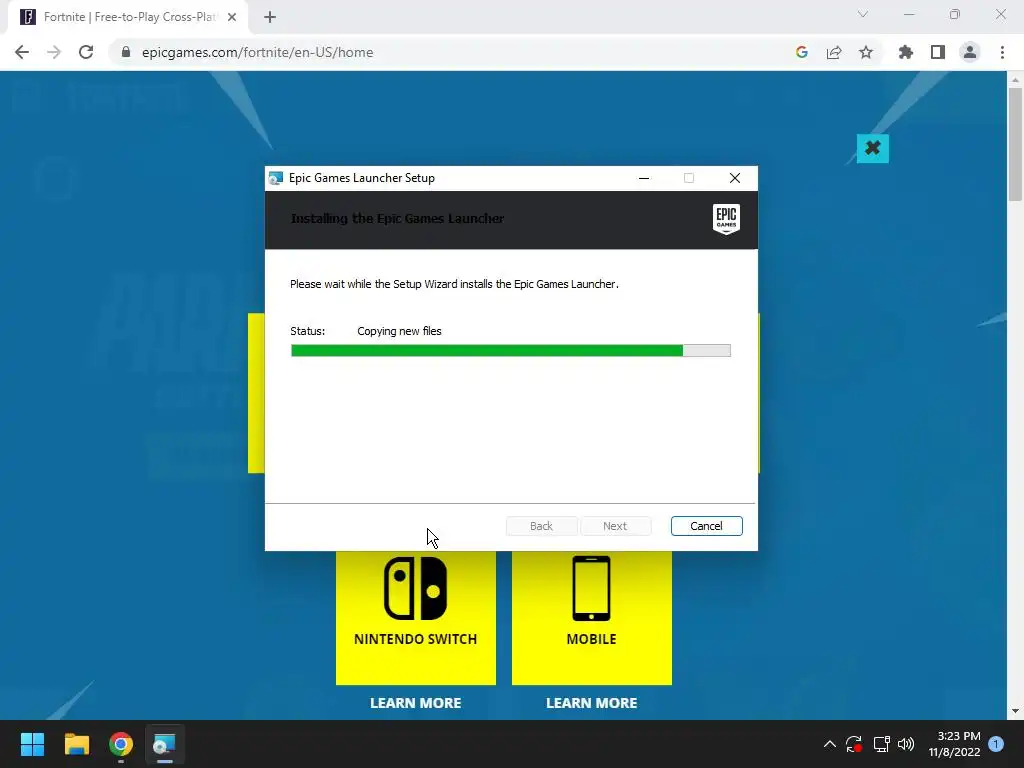Open the Windows Start menu
The image size is (1024, 768).
(32, 744)
